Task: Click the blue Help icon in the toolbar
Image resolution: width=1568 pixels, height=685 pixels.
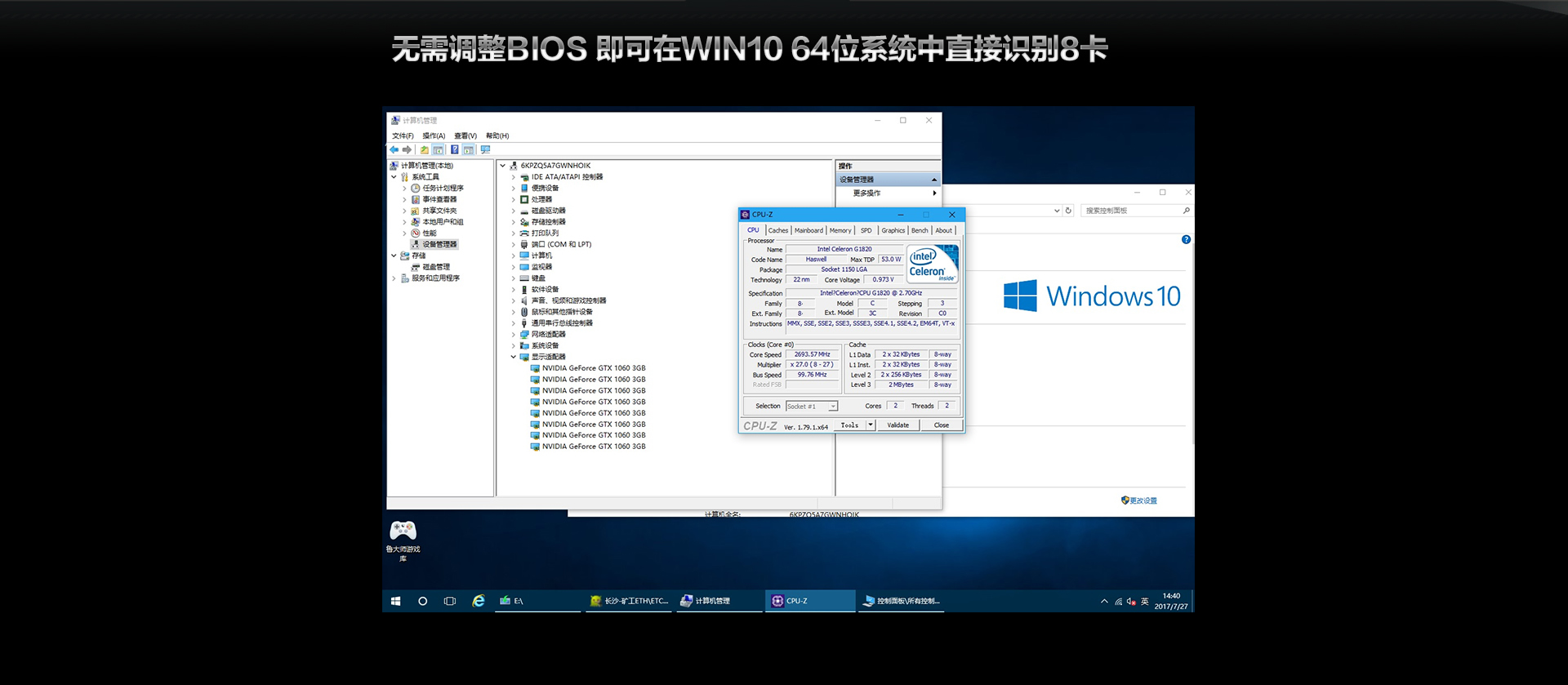Action: 455,150
